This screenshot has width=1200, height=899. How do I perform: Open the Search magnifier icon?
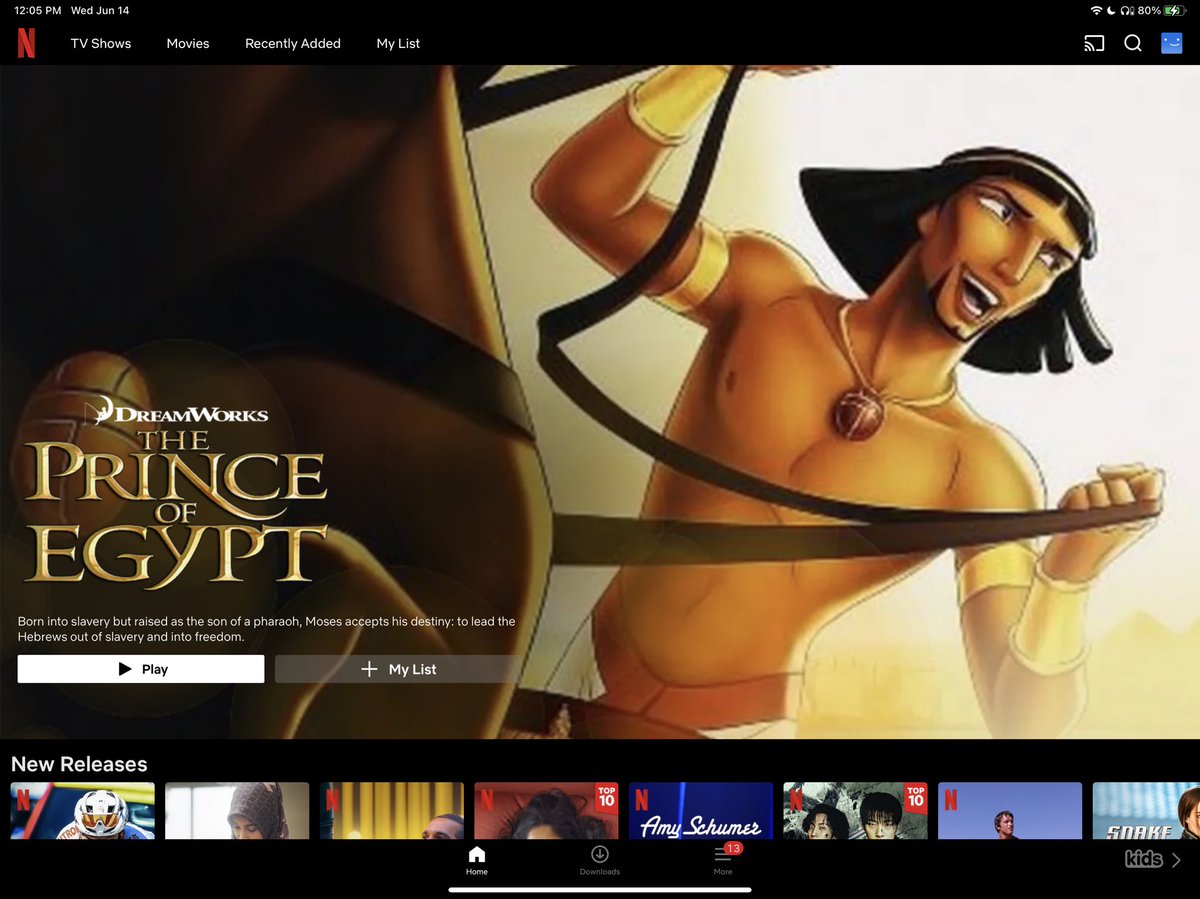(1133, 43)
